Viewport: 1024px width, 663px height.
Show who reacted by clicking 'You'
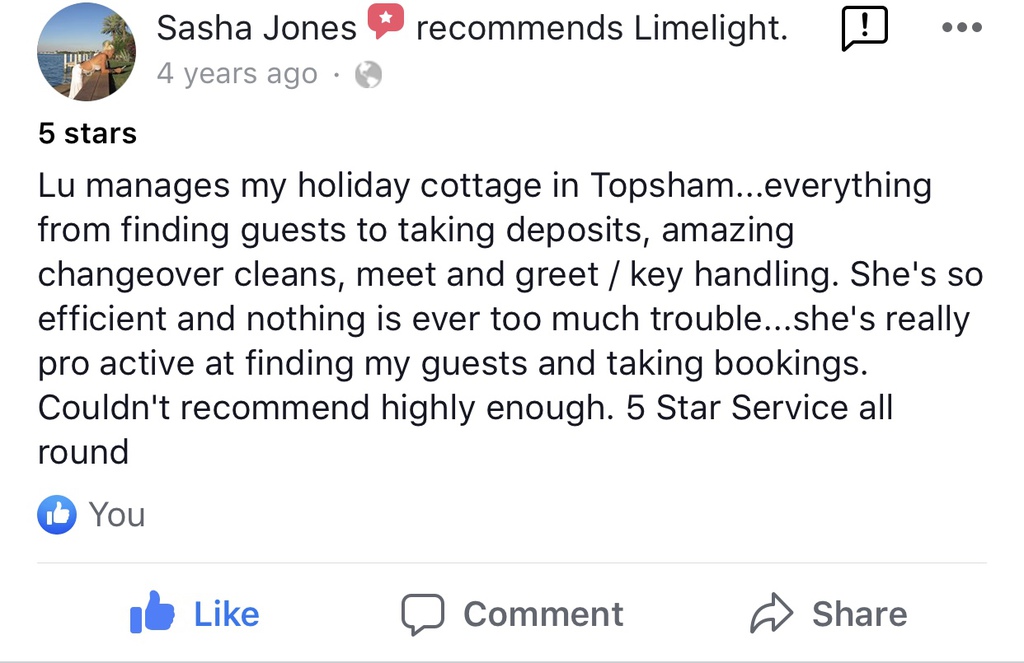117,515
